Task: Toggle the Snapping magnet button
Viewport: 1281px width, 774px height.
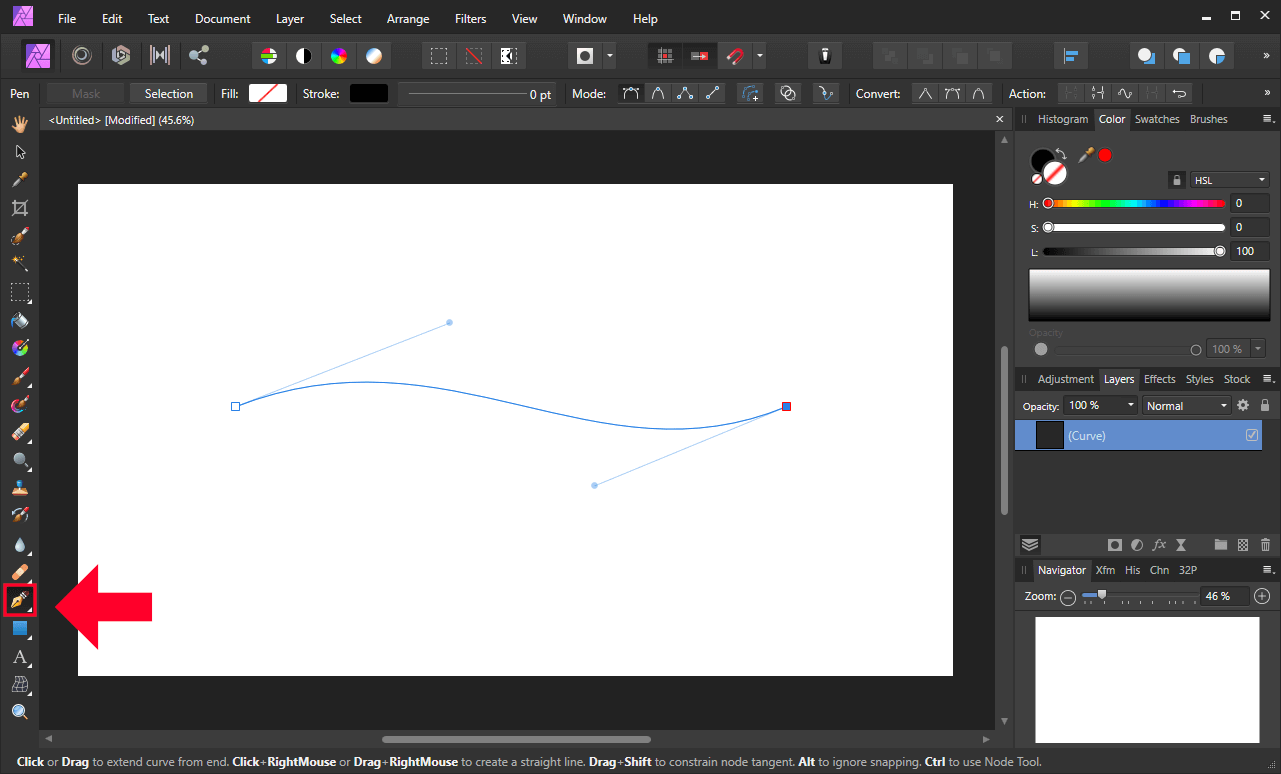Action: click(735, 56)
